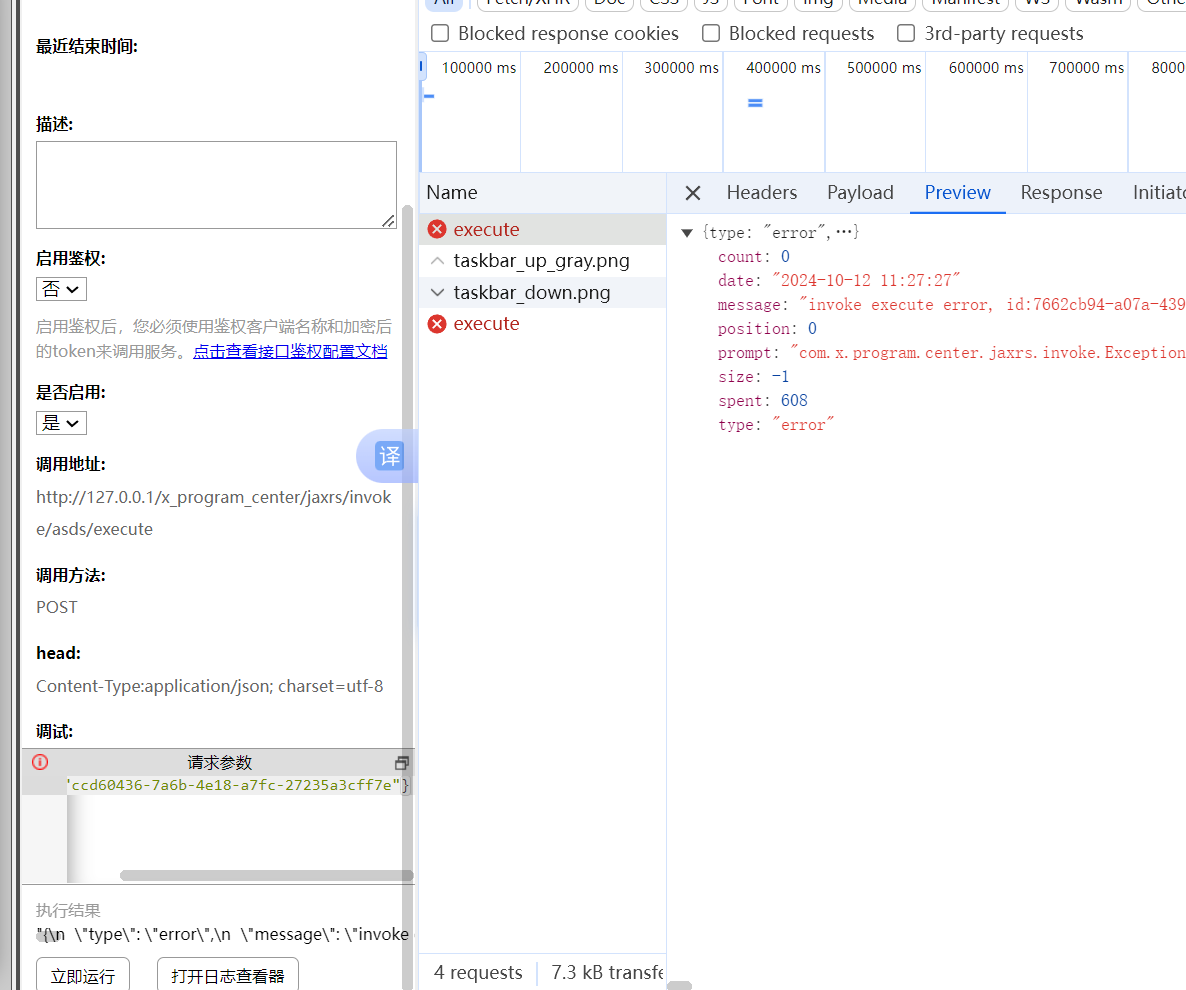Screen dimensions: 1186x990
Task: Click the horizontal scrollbar under request parameters
Action: click(x=266, y=875)
